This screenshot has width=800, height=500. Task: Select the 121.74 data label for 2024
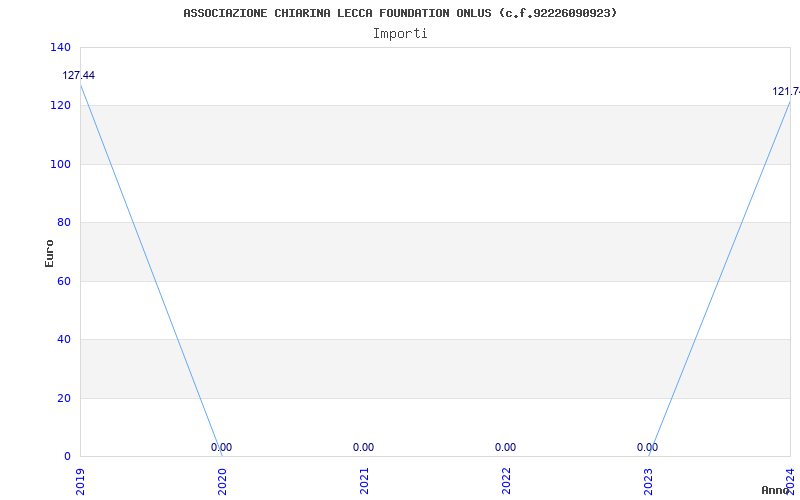click(786, 91)
